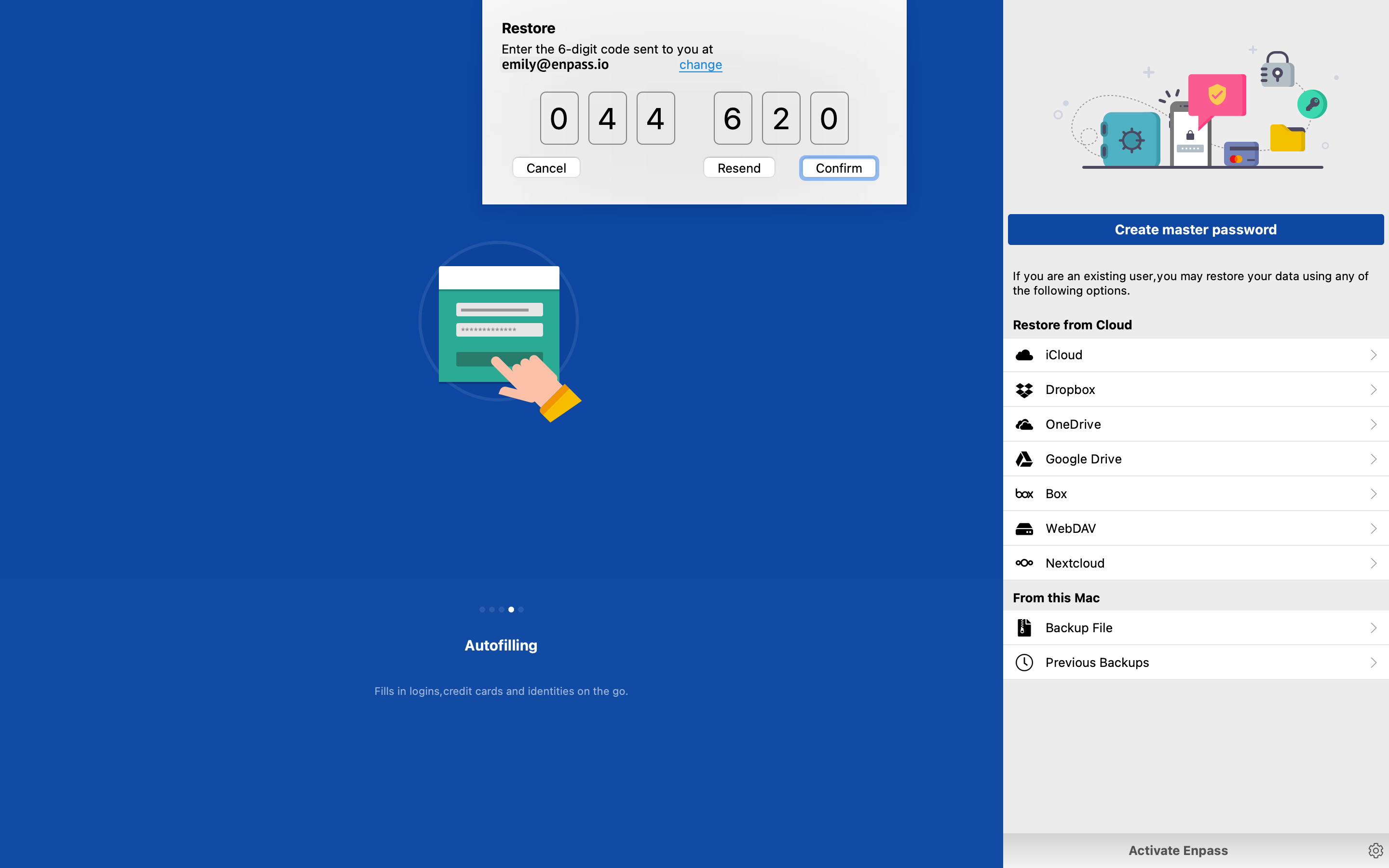Screen dimensions: 1389x868
Task: Go to the second onboarding page dot
Action: pos(492,610)
